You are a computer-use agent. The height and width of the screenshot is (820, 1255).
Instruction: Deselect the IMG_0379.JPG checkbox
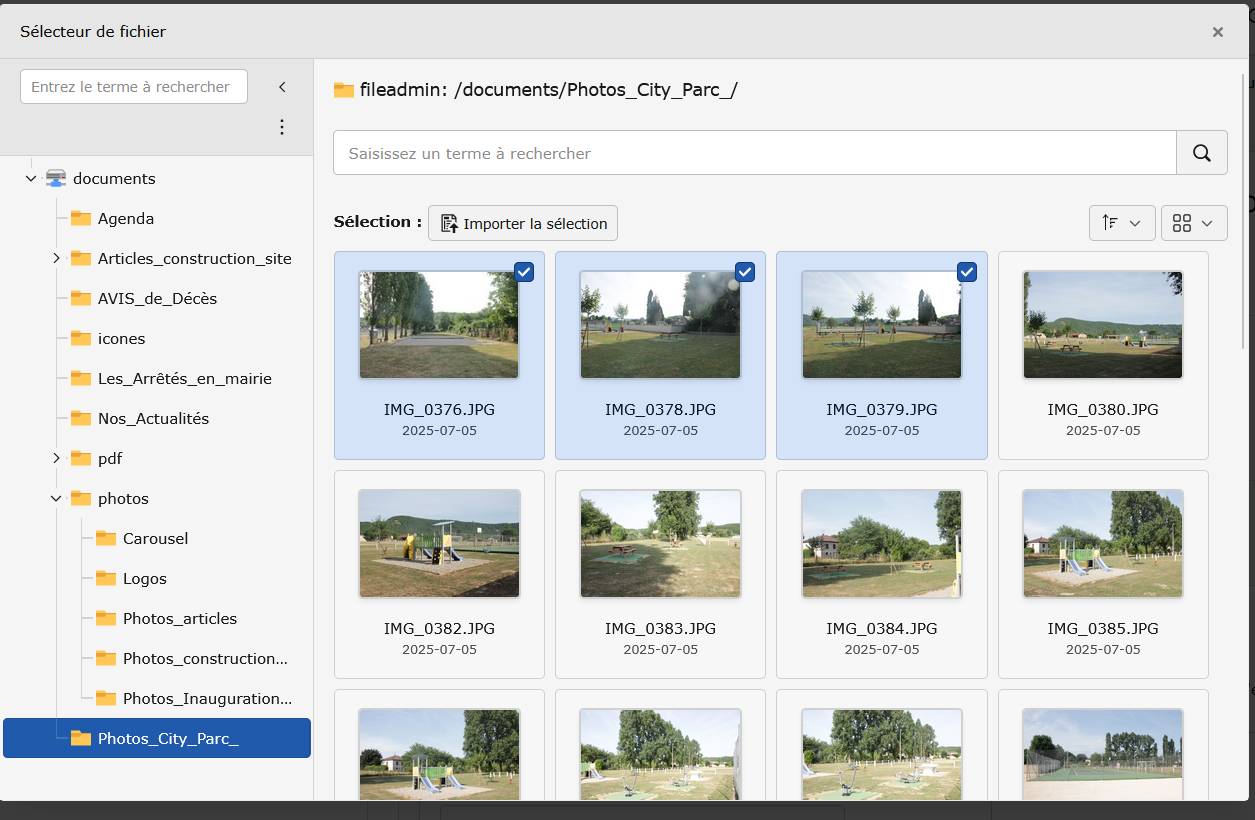(966, 272)
